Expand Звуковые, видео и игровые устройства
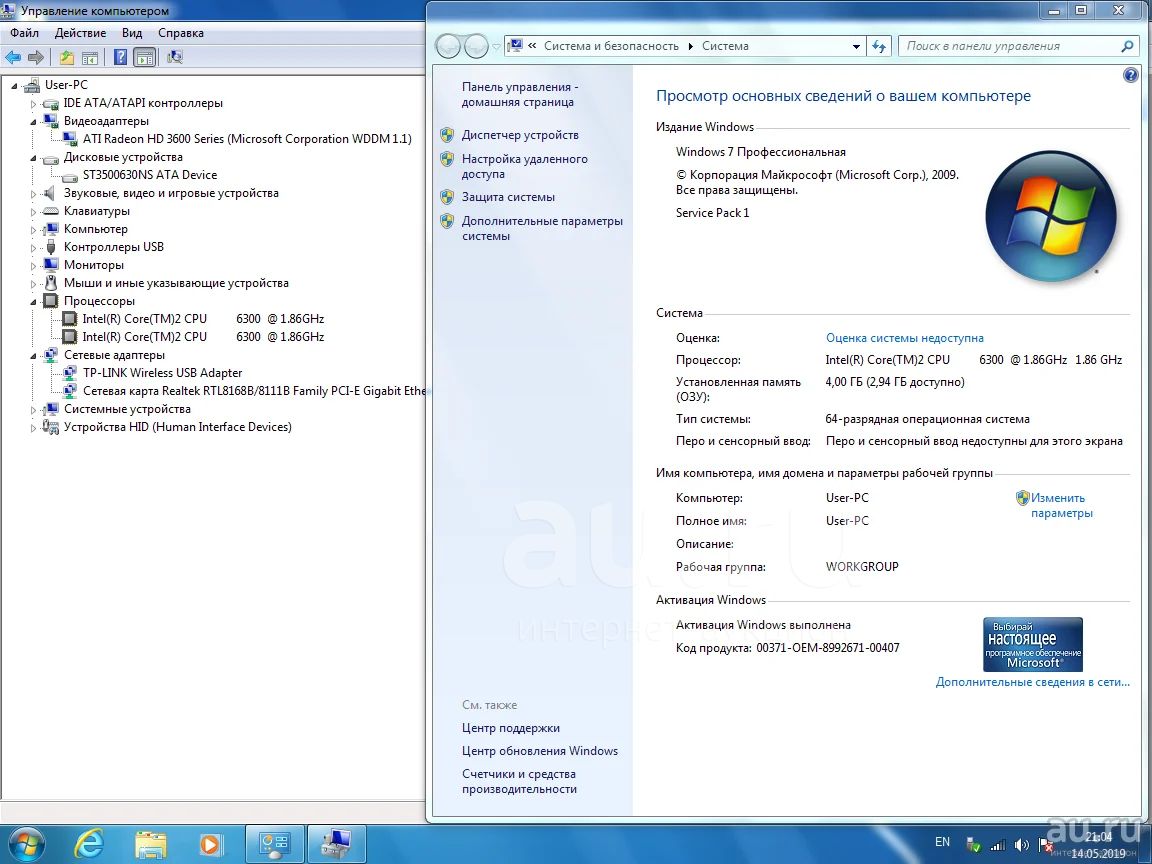Screen dimensions: 1152x864 33,193
